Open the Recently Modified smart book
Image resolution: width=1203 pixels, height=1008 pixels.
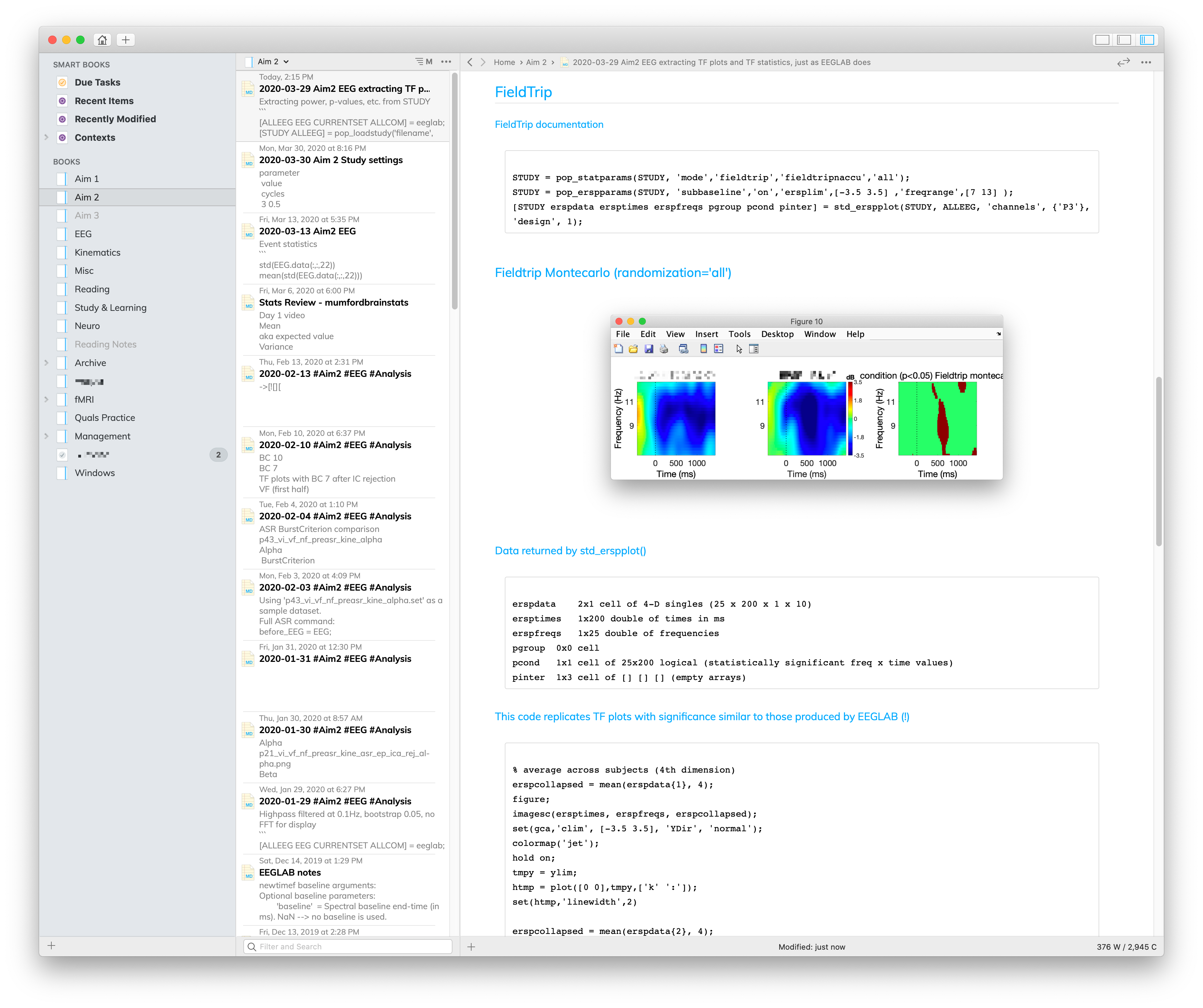(115, 119)
